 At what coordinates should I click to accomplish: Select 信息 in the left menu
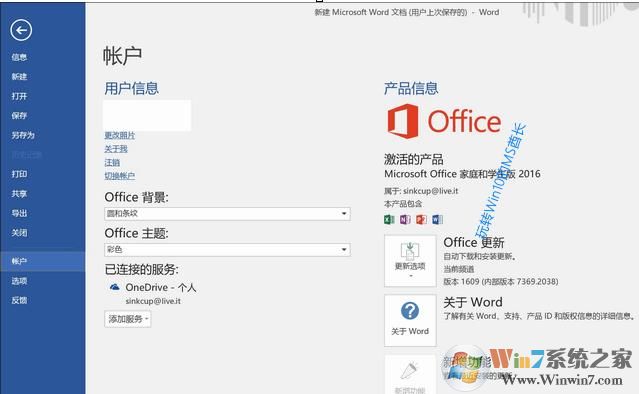(x=19, y=57)
